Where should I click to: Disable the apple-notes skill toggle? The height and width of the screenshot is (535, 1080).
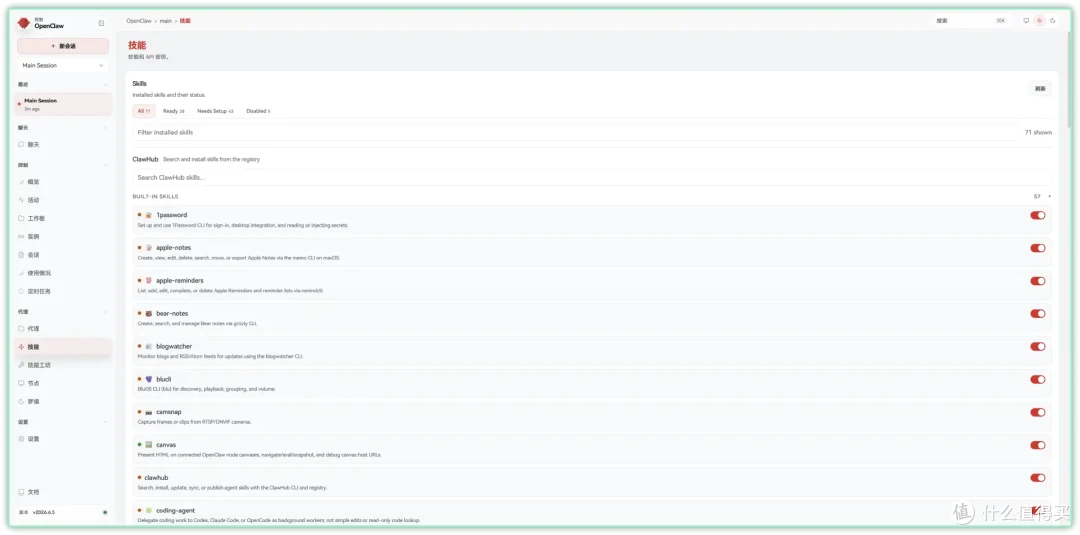click(x=1037, y=248)
